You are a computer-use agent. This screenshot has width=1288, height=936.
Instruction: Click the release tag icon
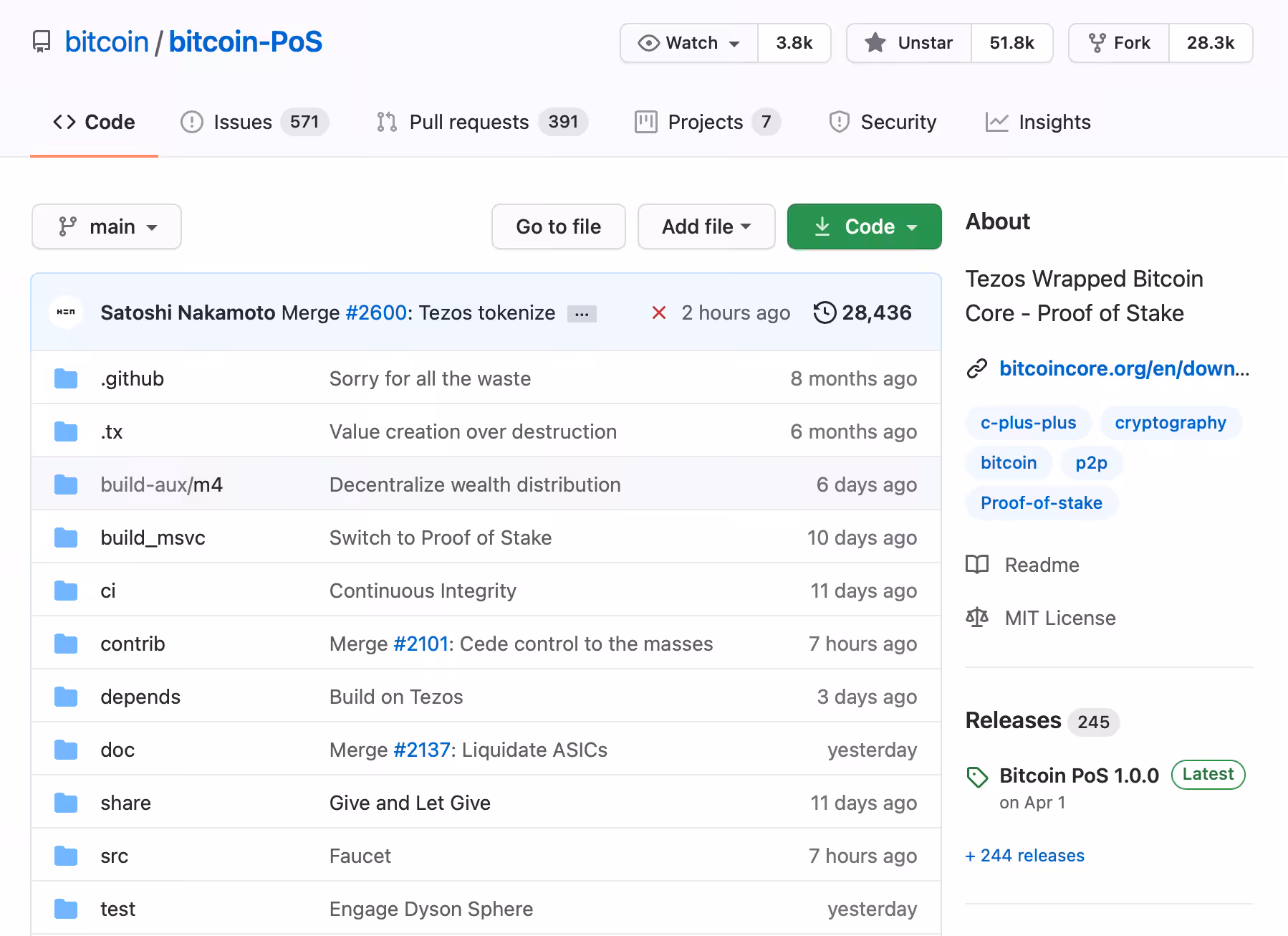[977, 776]
